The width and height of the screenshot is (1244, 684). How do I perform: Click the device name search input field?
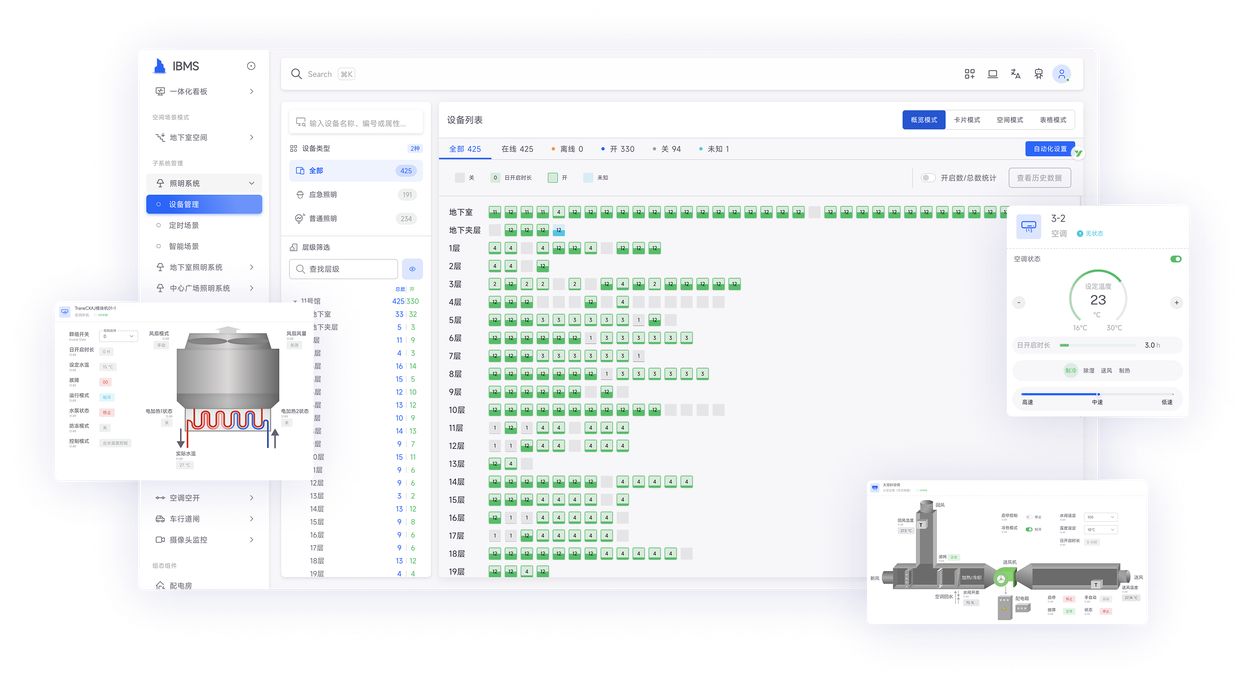pos(360,123)
